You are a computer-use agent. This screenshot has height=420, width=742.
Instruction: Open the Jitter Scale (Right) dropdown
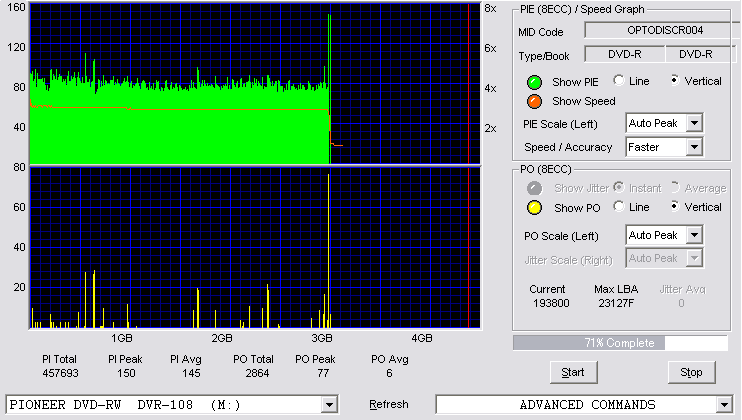coord(694,258)
